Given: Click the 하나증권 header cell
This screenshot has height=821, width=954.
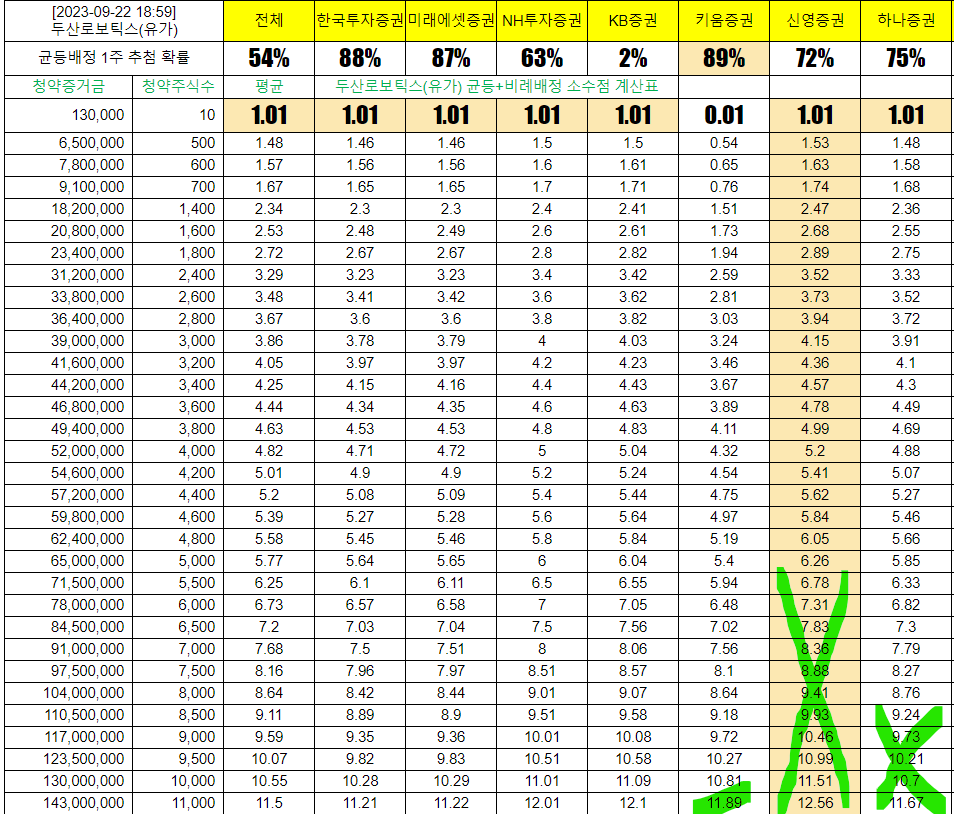Looking at the screenshot, I should click(x=906, y=21).
